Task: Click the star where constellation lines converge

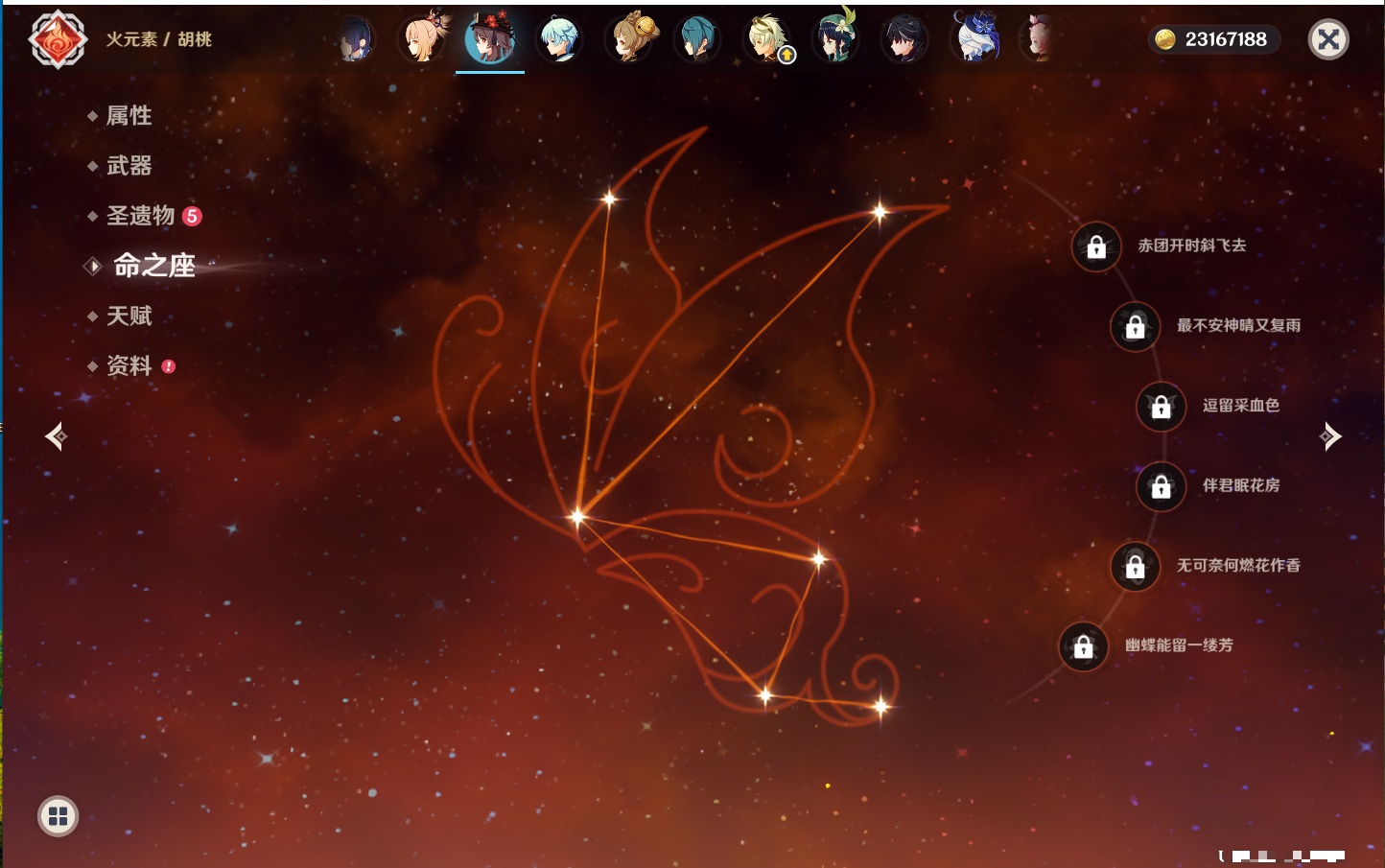Action: (x=577, y=517)
